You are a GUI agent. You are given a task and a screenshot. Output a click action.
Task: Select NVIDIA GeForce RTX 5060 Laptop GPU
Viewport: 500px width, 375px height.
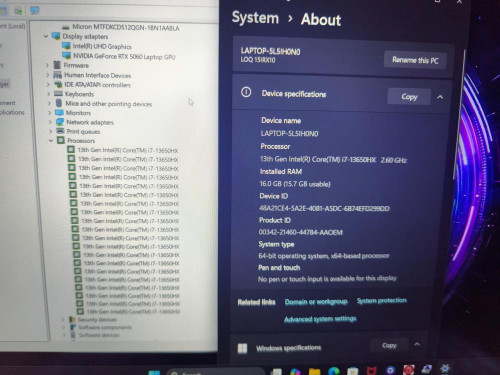point(124,56)
